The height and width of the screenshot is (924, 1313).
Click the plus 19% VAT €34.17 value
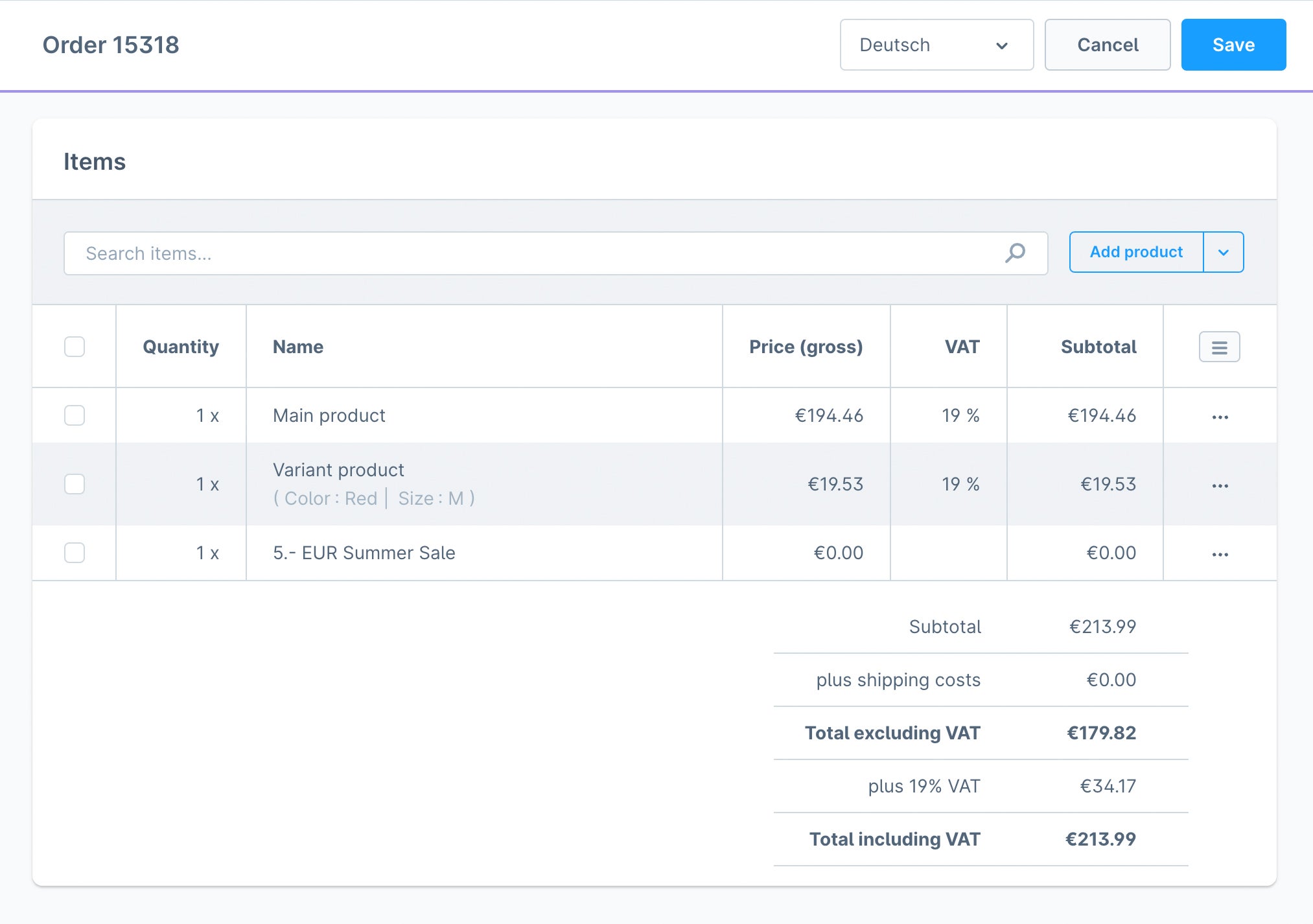[1108, 786]
